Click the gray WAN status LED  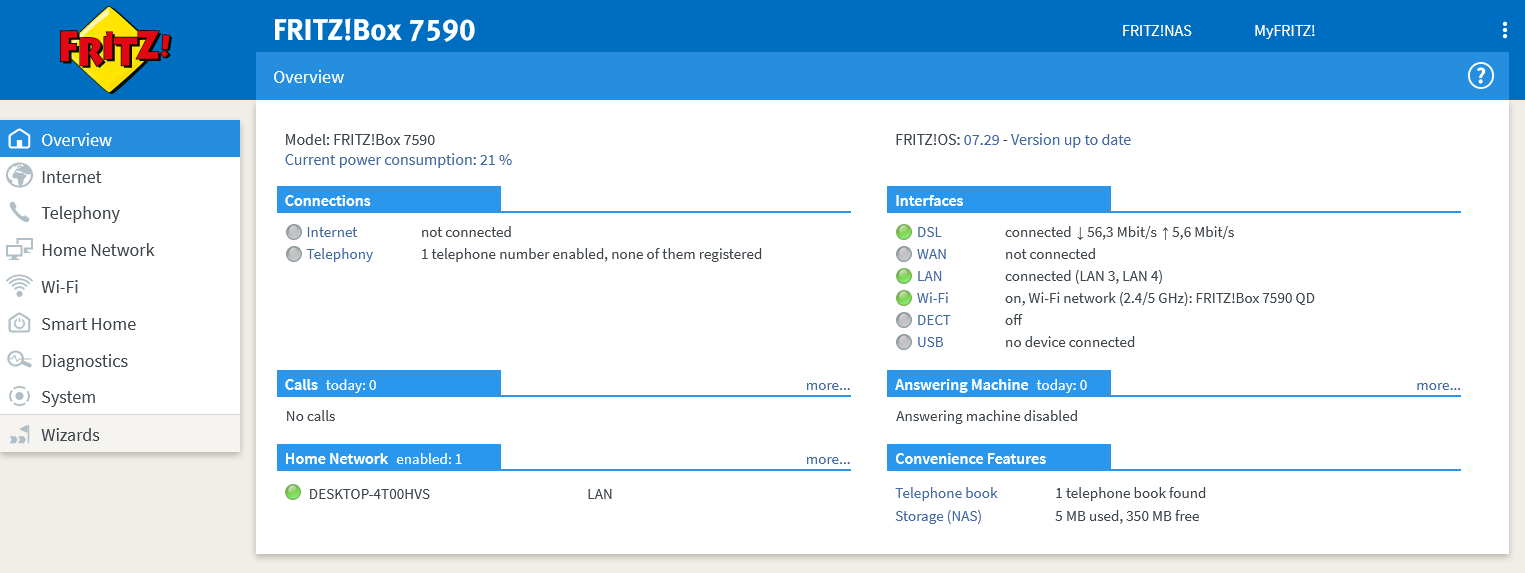pos(904,254)
